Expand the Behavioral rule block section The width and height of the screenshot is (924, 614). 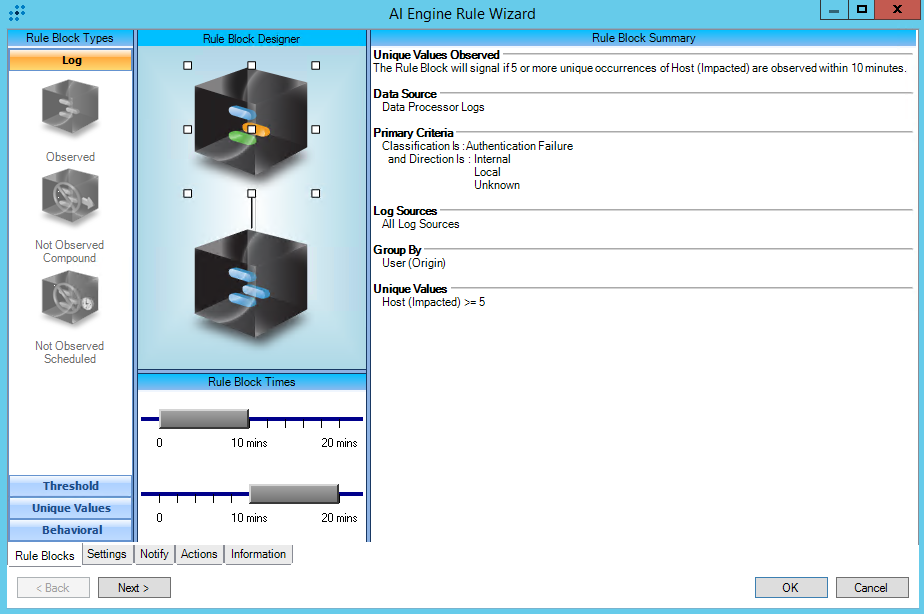point(71,530)
